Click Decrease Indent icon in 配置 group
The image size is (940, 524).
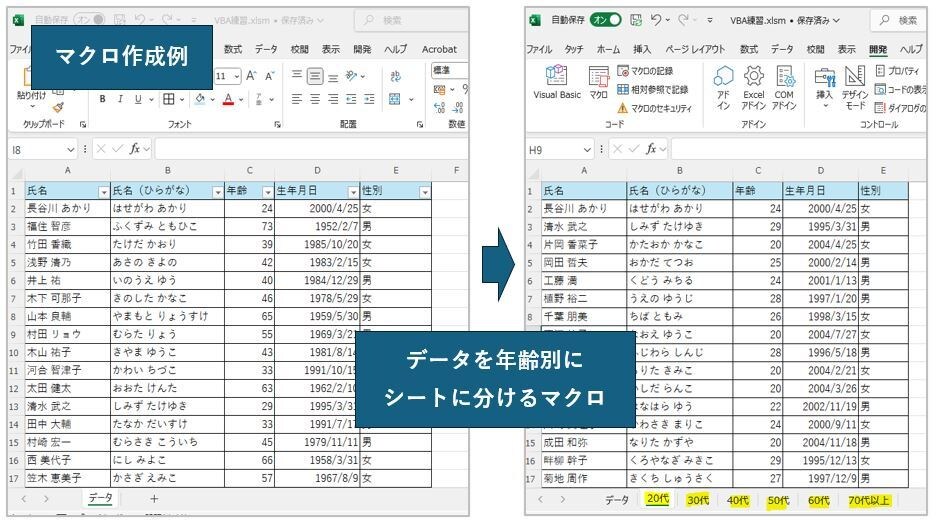(x=351, y=99)
